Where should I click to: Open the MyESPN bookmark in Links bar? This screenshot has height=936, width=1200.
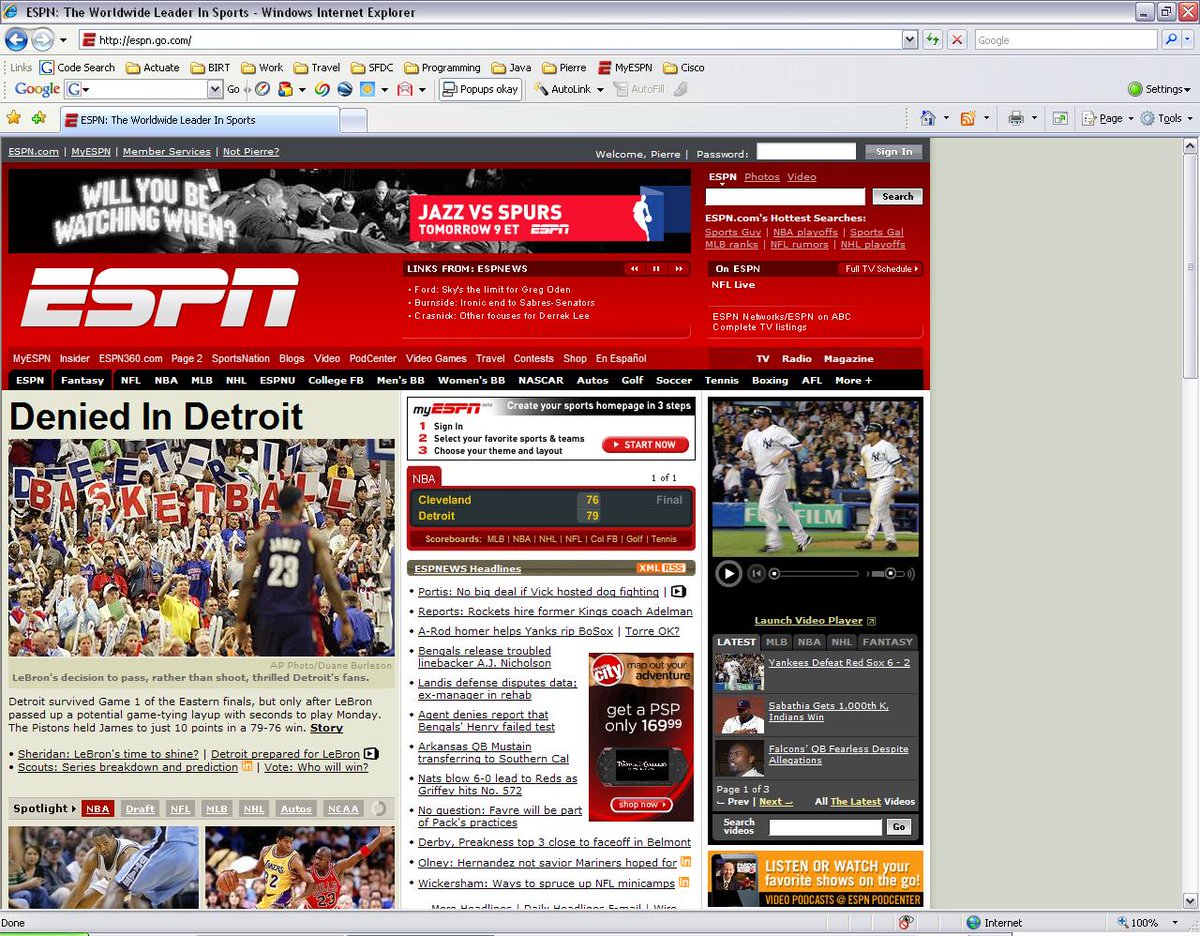coord(625,68)
